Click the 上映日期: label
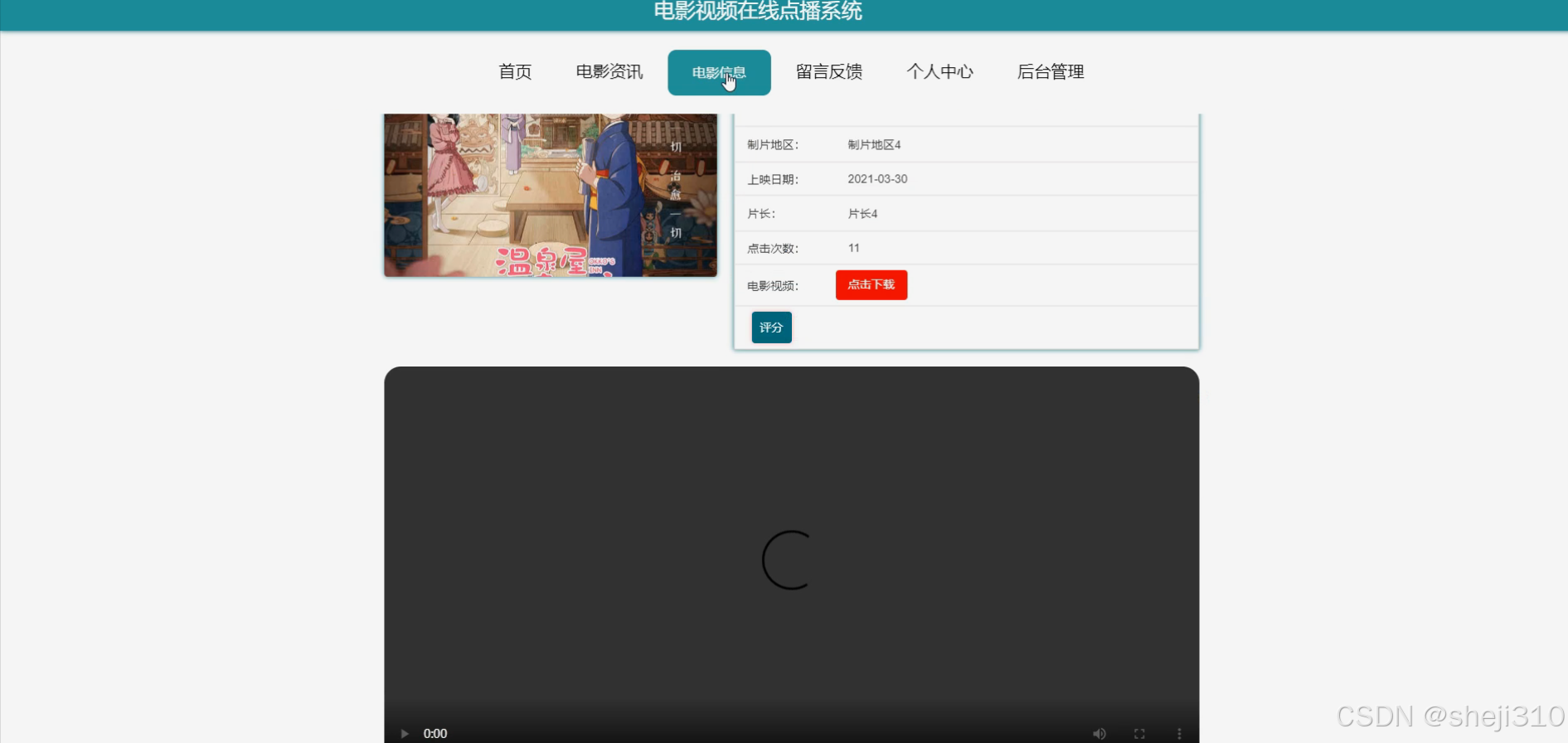 coord(773,179)
